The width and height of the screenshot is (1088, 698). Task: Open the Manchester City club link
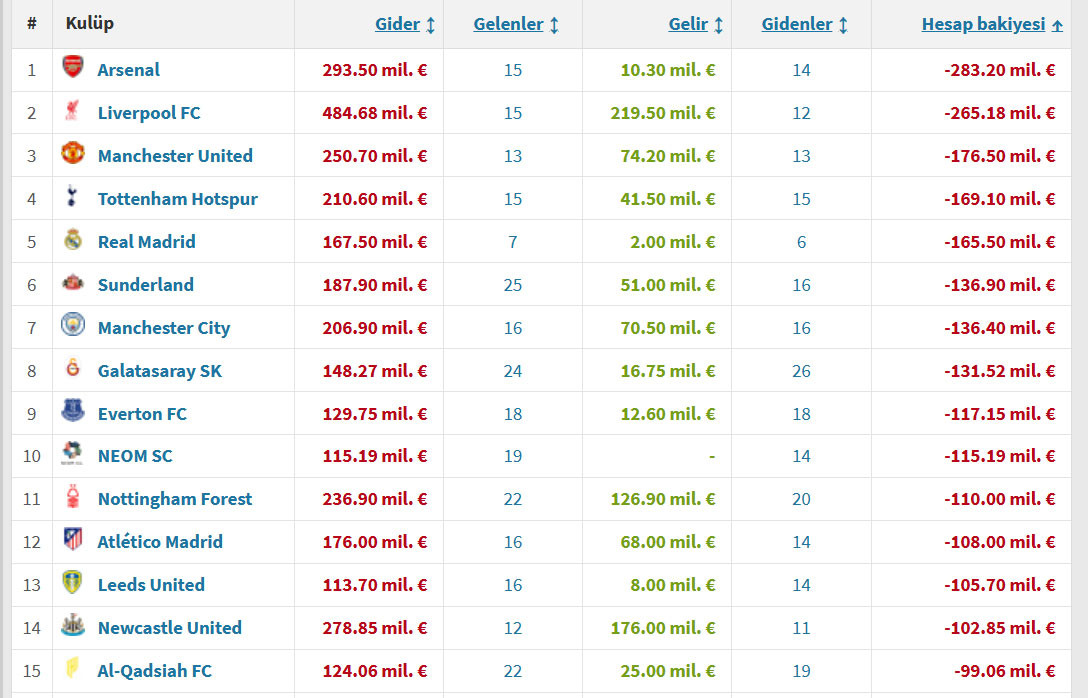click(x=163, y=327)
